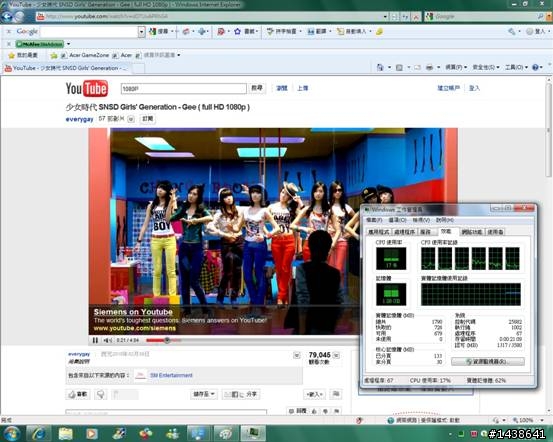Click the video volume speaker icon
The image size is (553, 442).
pos(107,340)
